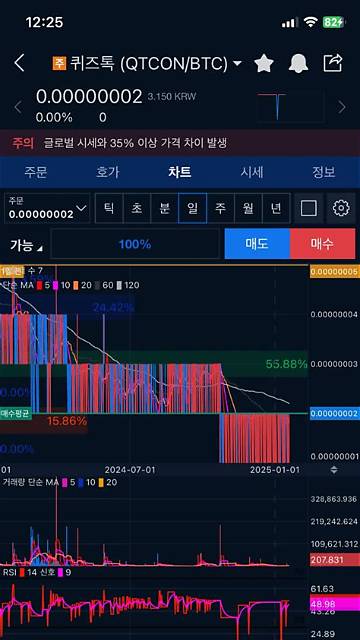
Task: Tap the red 매수 buy button
Action: pyautogui.click(x=322, y=244)
